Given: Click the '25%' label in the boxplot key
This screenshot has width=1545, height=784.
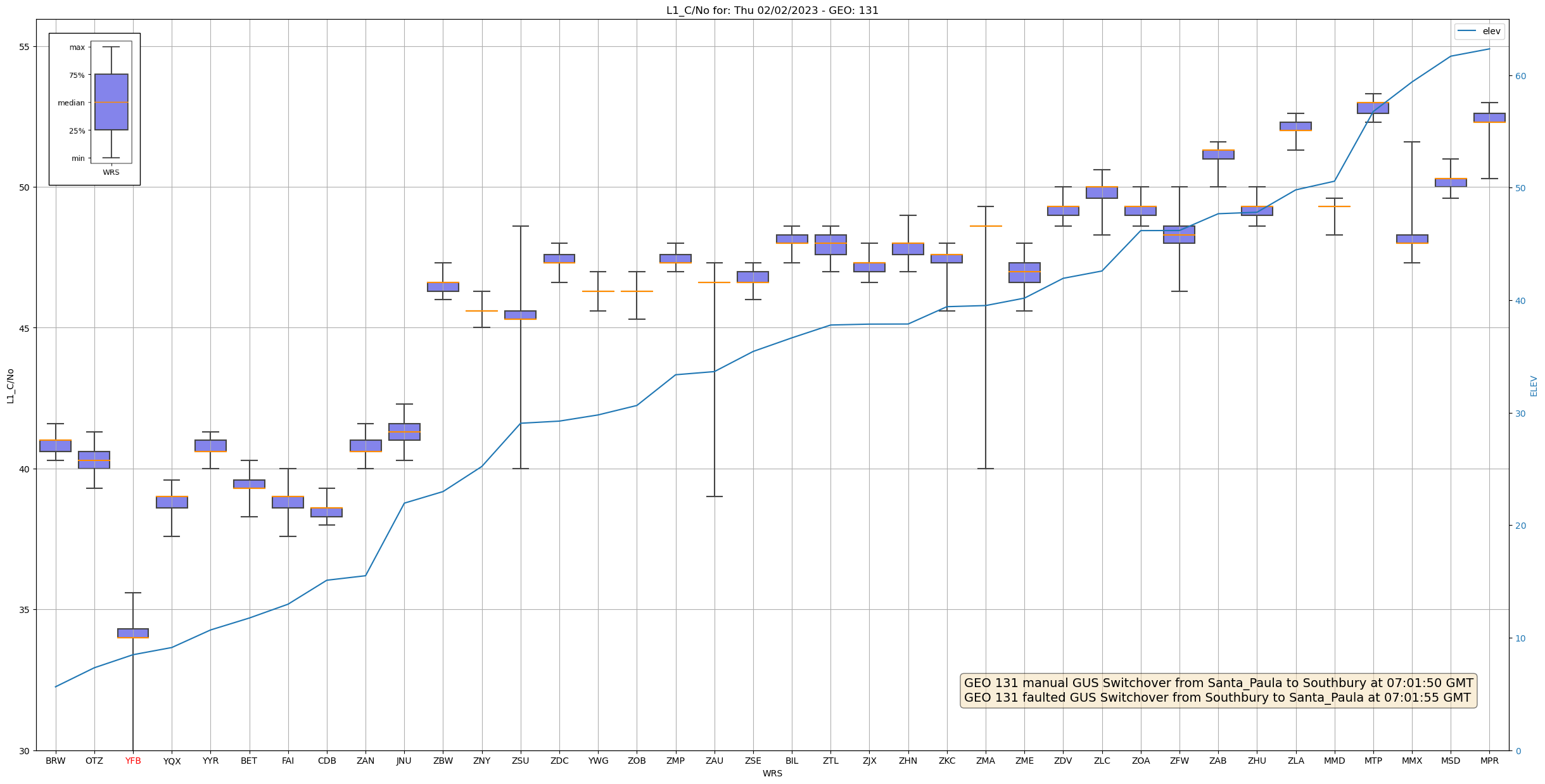Looking at the screenshot, I should (77, 131).
